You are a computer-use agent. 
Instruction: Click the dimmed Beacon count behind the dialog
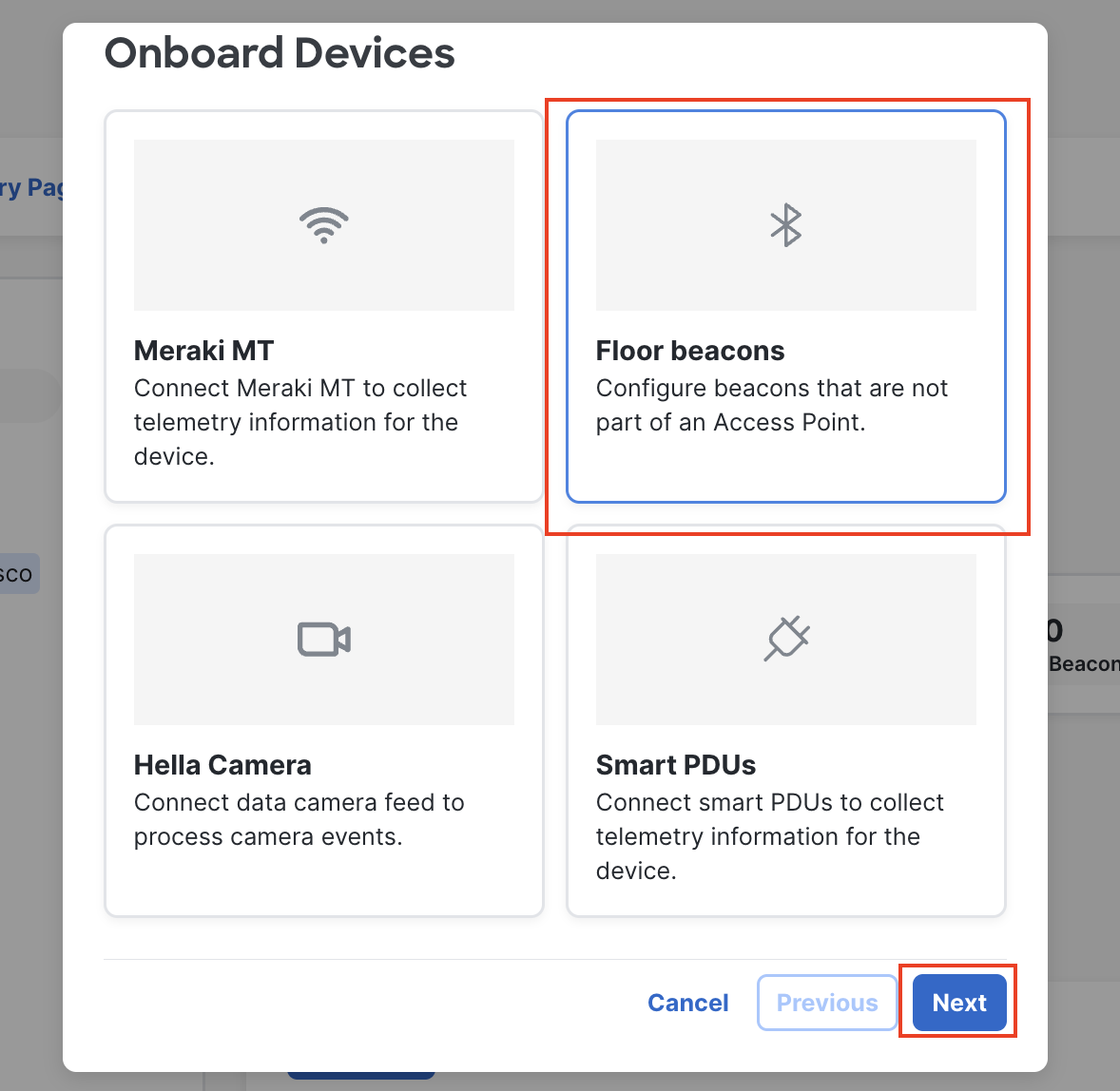pos(1082,663)
